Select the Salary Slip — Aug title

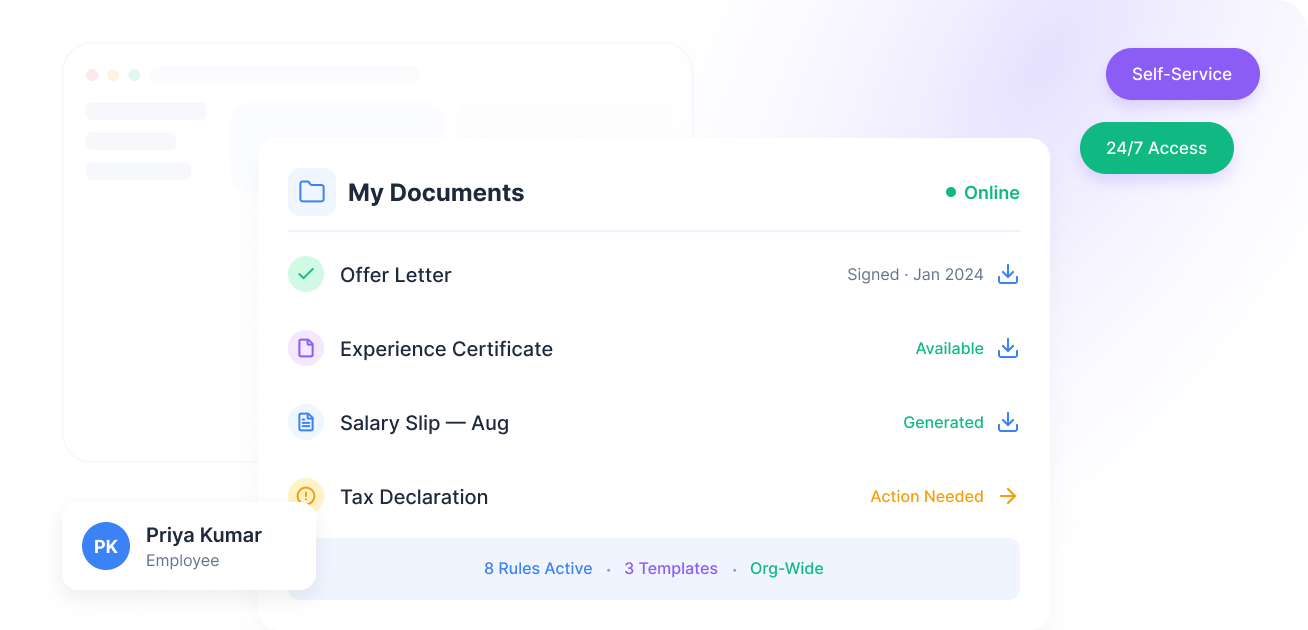click(x=424, y=423)
